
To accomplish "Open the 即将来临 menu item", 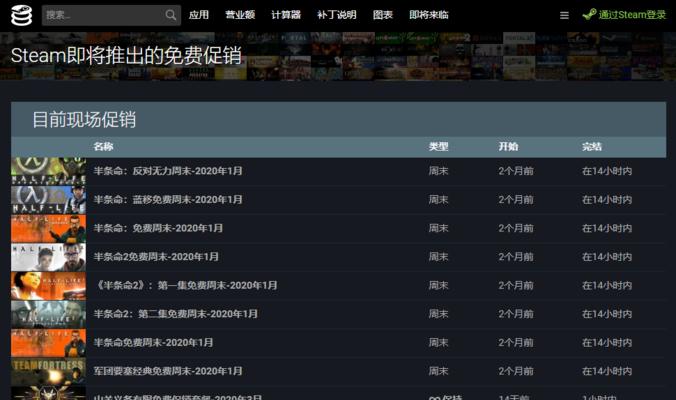I will click(429, 15).
